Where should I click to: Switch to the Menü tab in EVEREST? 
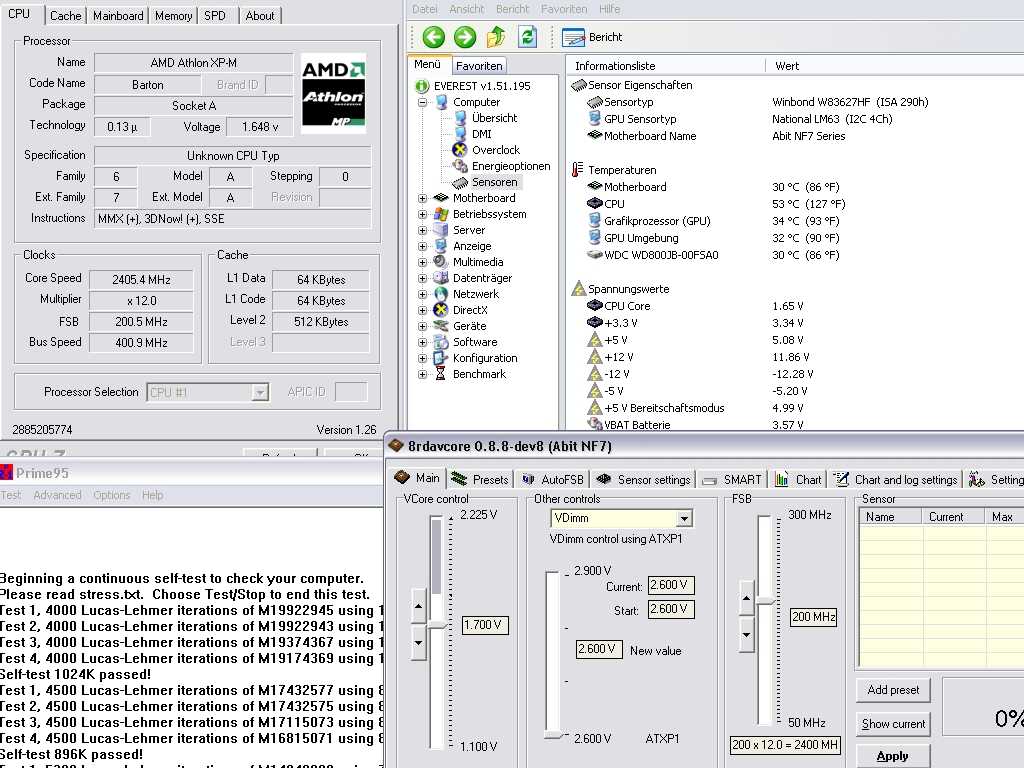click(428, 65)
